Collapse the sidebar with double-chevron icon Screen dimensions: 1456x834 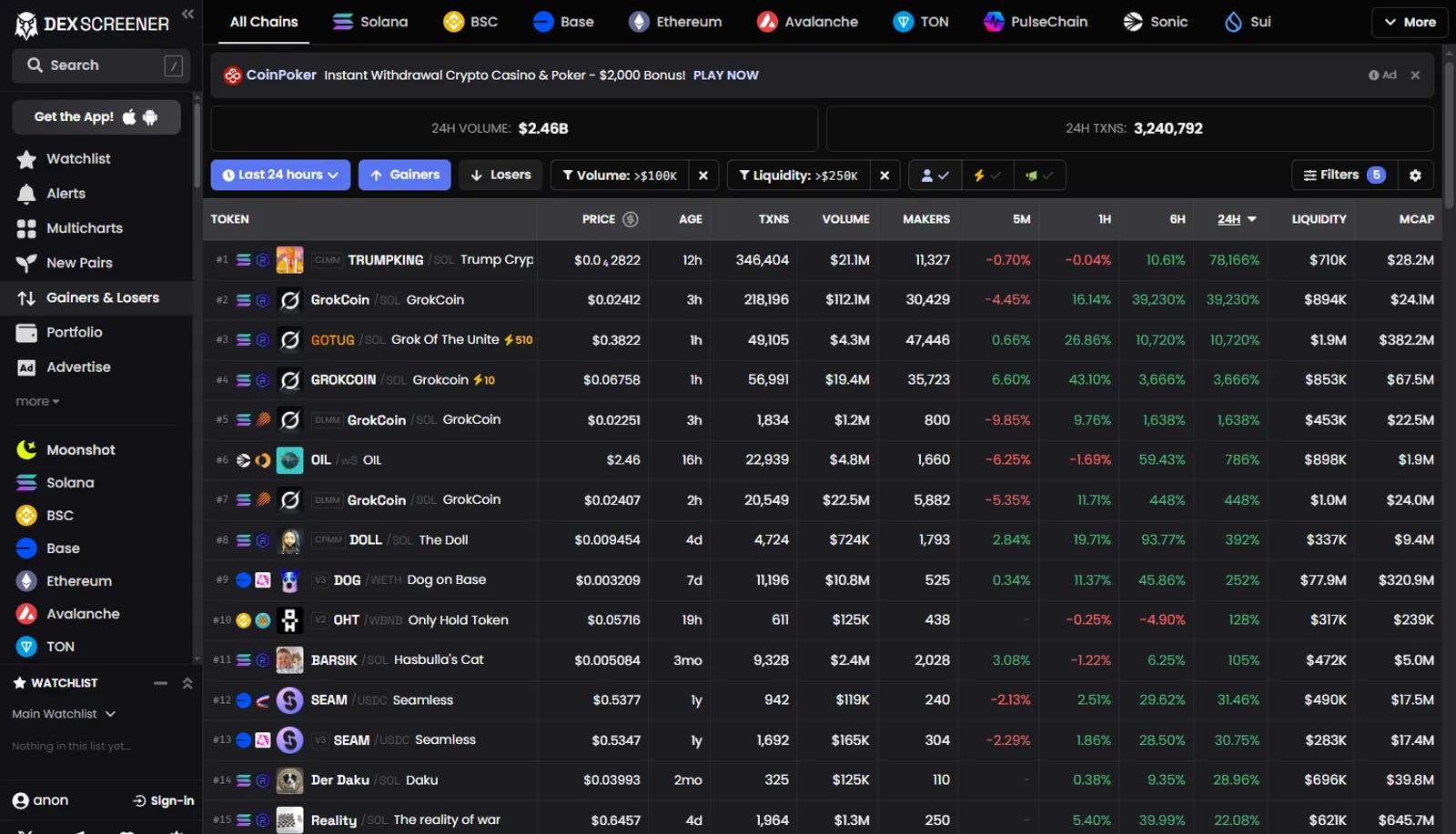(187, 14)
